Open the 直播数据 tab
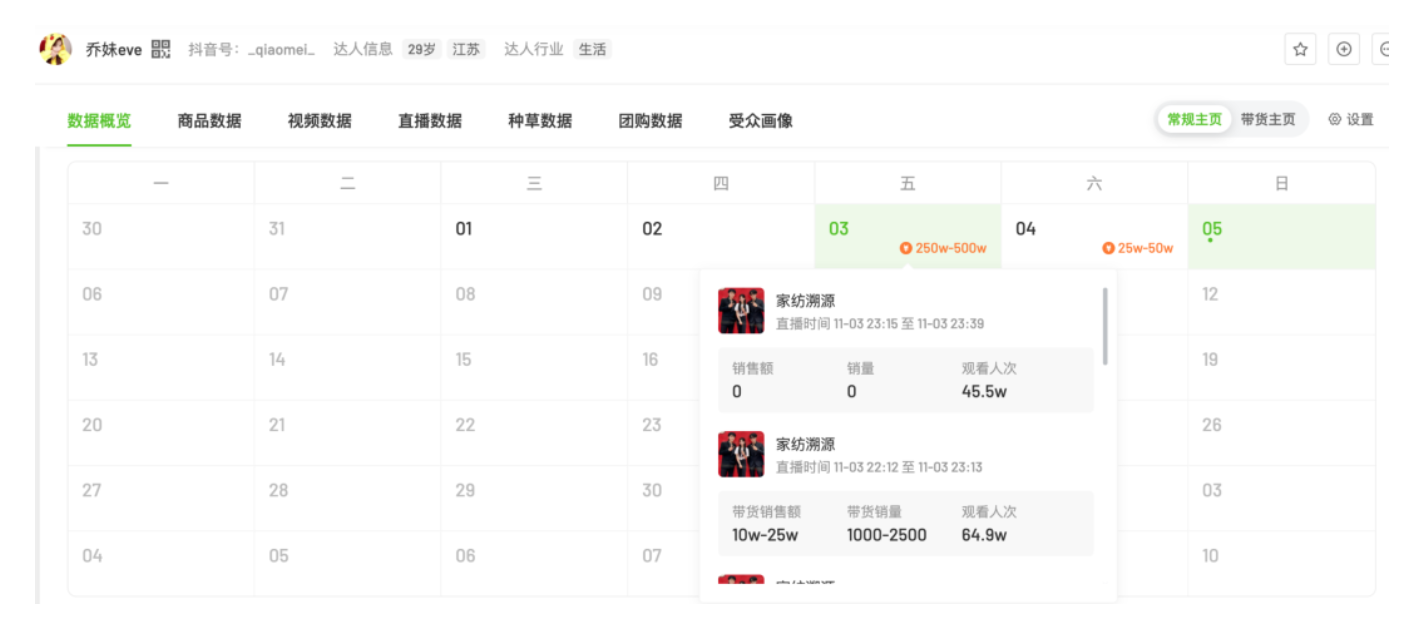This screenshot has height=624, width=1414. [430, 121]
